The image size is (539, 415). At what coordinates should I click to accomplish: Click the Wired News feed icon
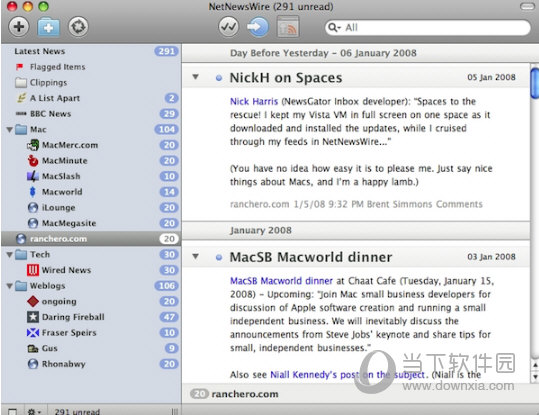33,270
